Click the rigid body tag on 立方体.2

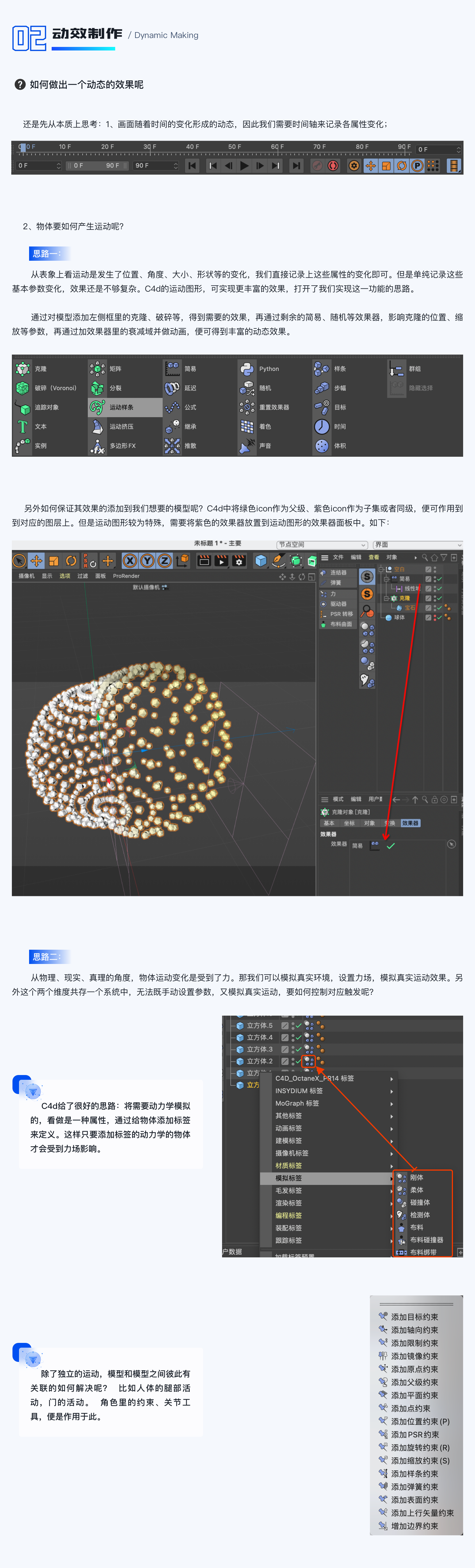click(310, 1062)
